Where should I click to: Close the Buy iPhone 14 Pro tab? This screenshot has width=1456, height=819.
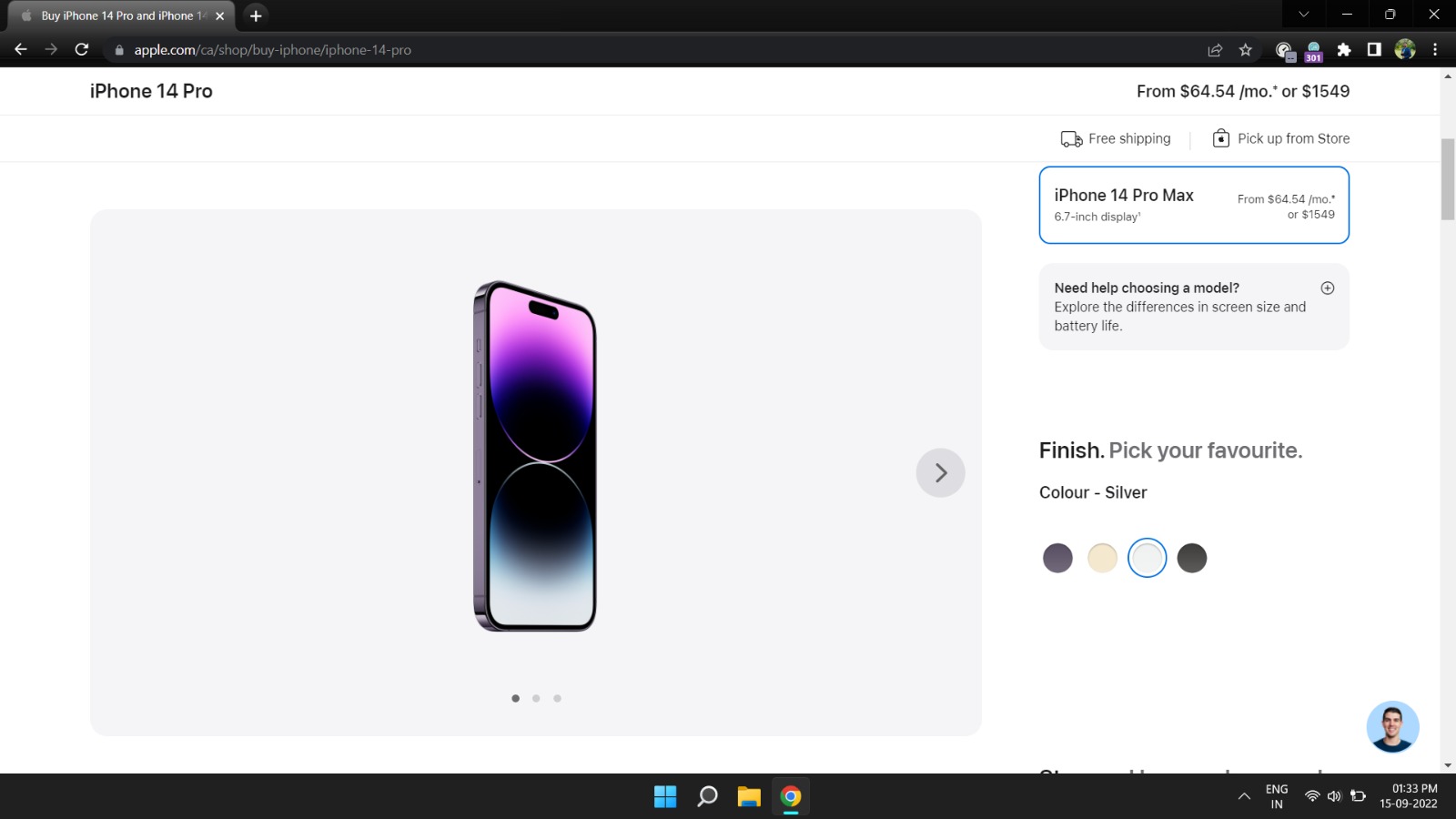pos(219,15)
